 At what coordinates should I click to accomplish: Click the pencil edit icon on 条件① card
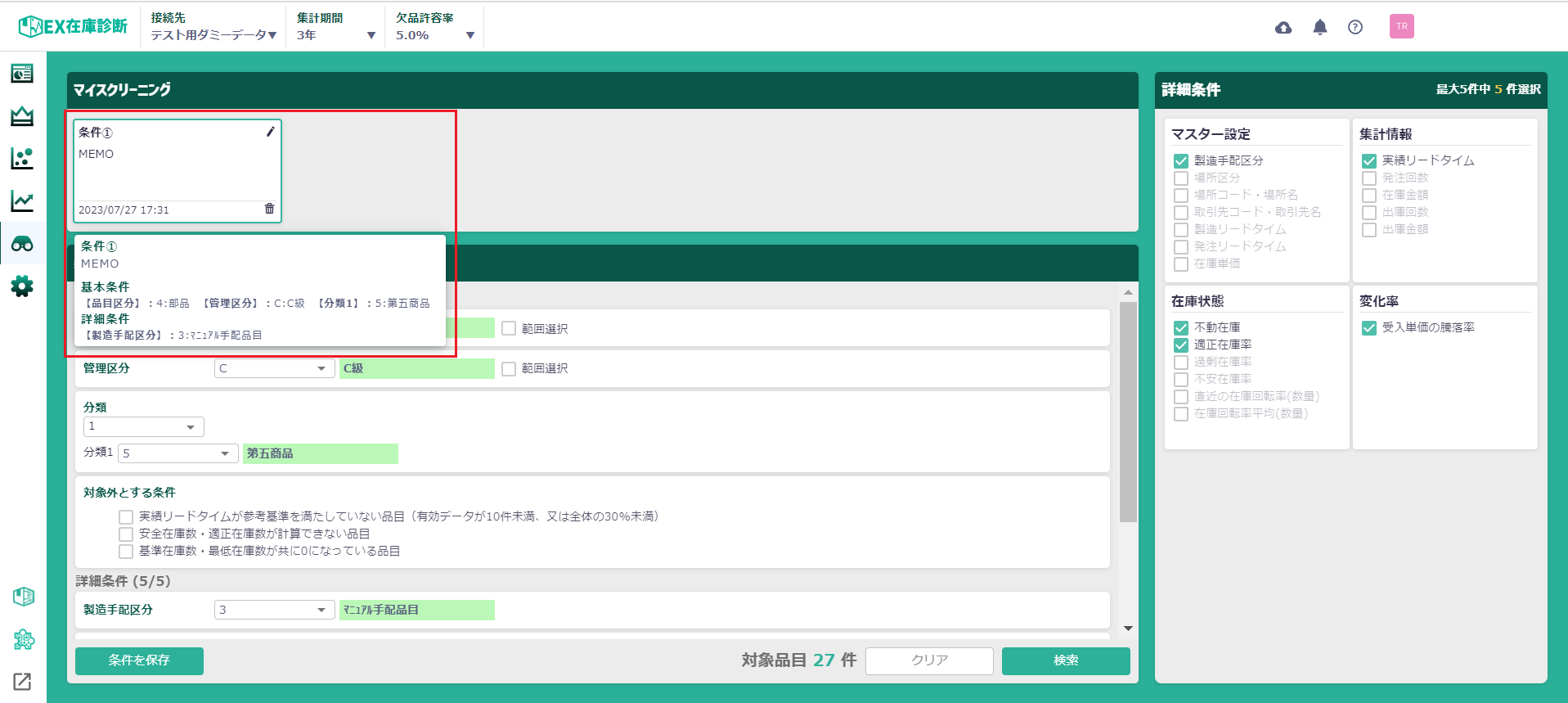point(270,132)
